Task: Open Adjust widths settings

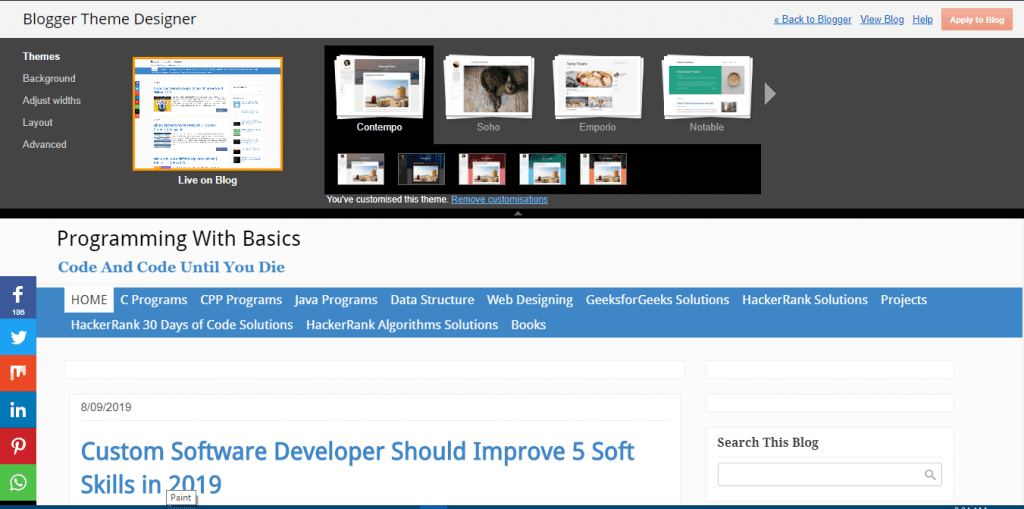Action: click(52, 101)
